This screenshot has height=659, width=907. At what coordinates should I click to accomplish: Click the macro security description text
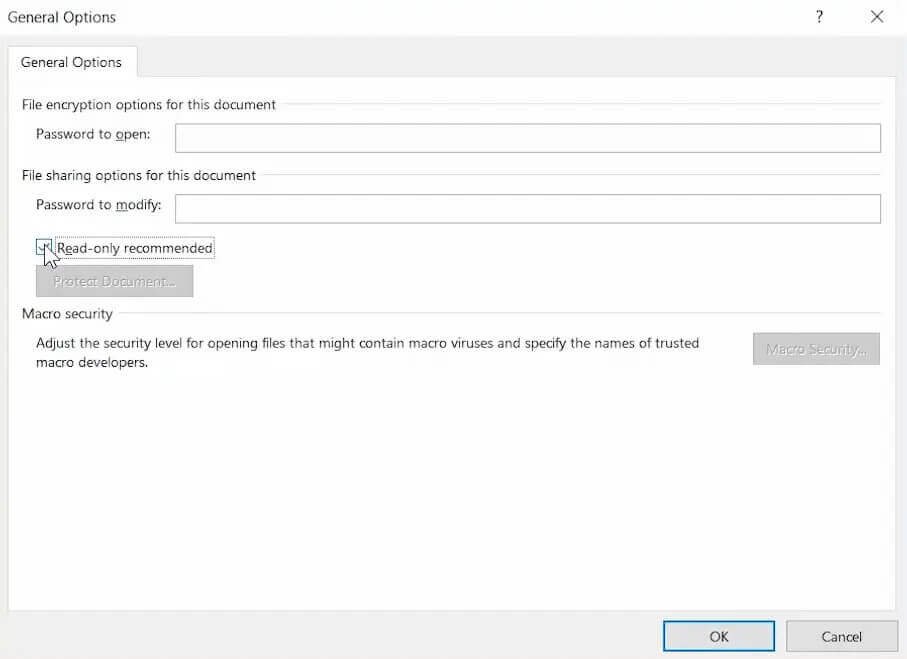pos(367,352)
